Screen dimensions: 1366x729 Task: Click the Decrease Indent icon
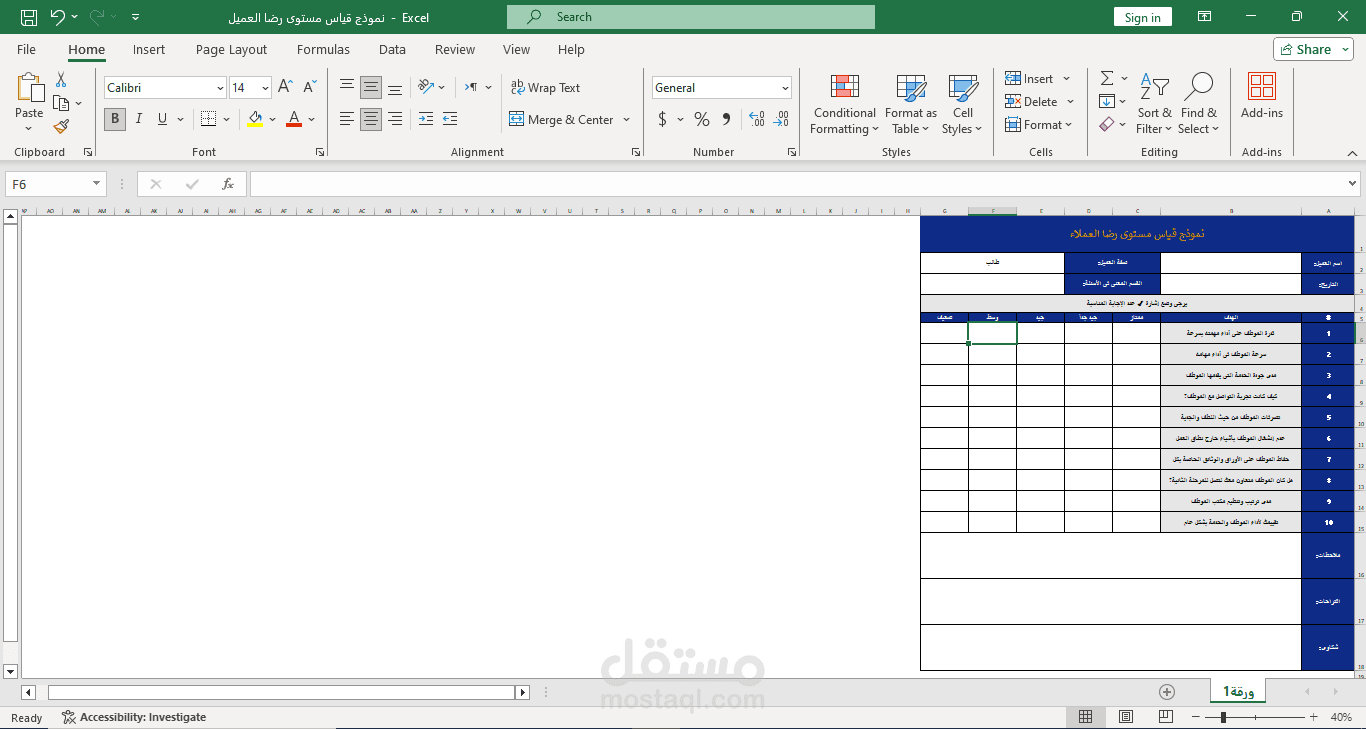pos(426,119)
